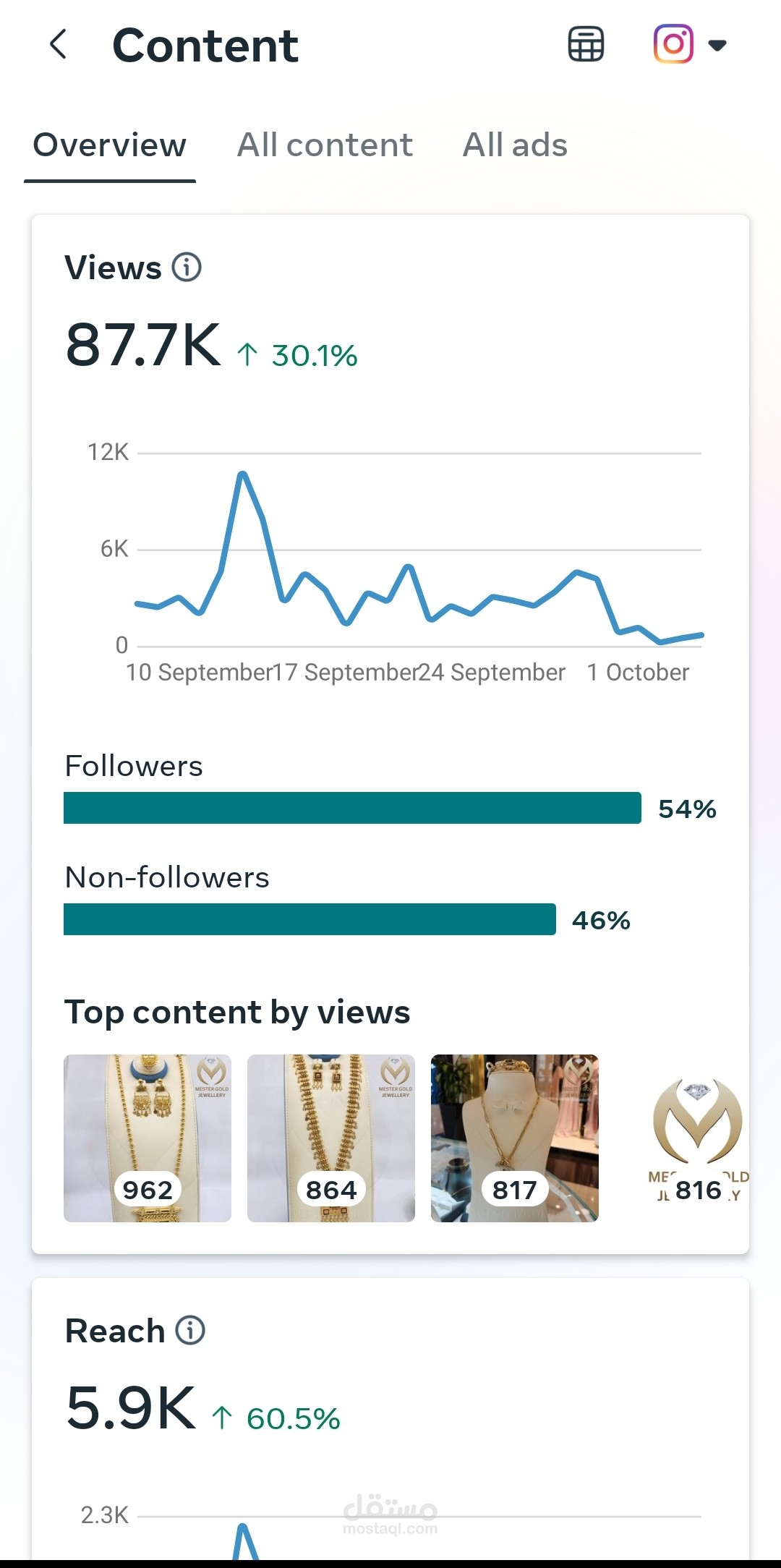Switch to the Overview tab
781x1568 pixels.
110,145
